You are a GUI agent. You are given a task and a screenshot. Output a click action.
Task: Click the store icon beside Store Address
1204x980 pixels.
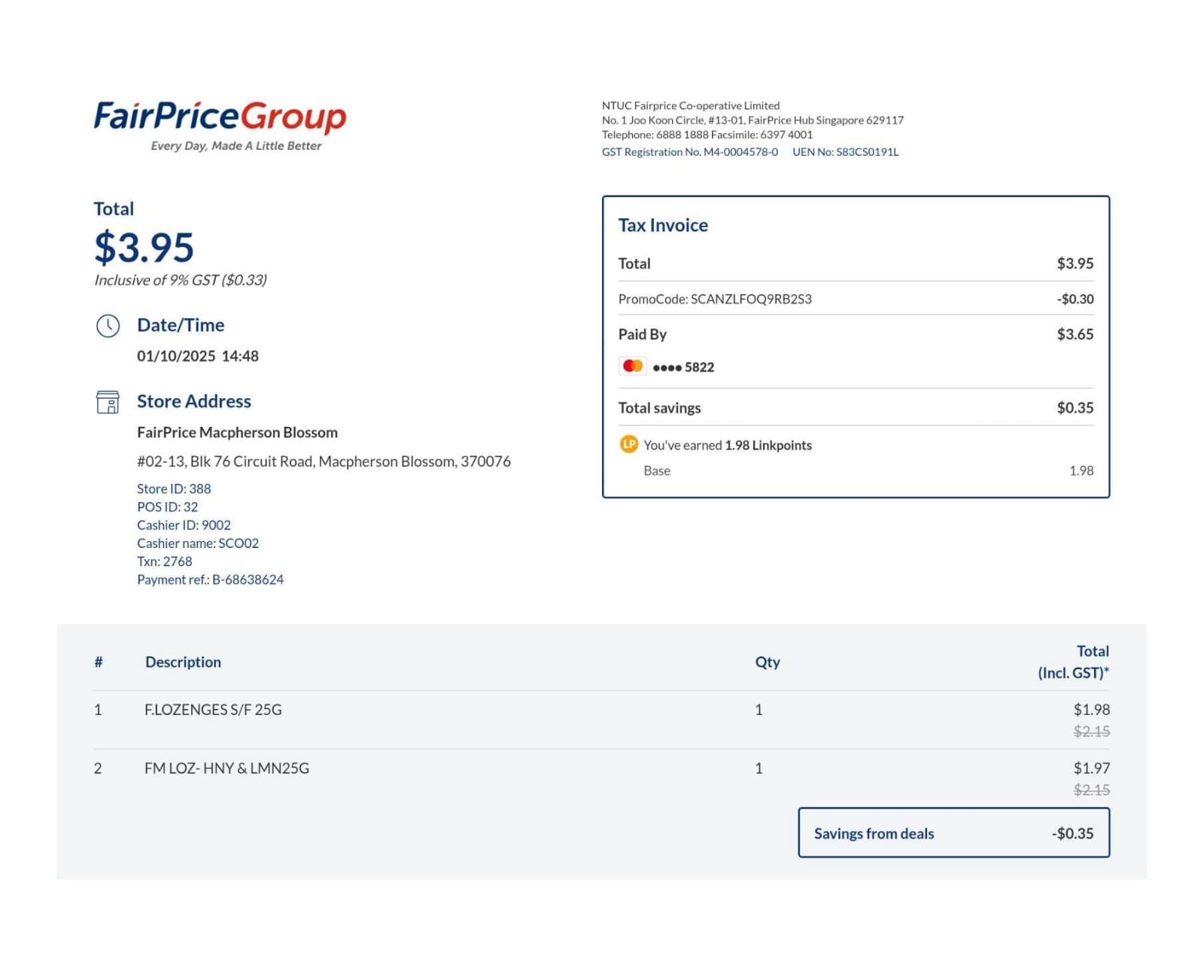pyautogui.click(x=108, y=402)
